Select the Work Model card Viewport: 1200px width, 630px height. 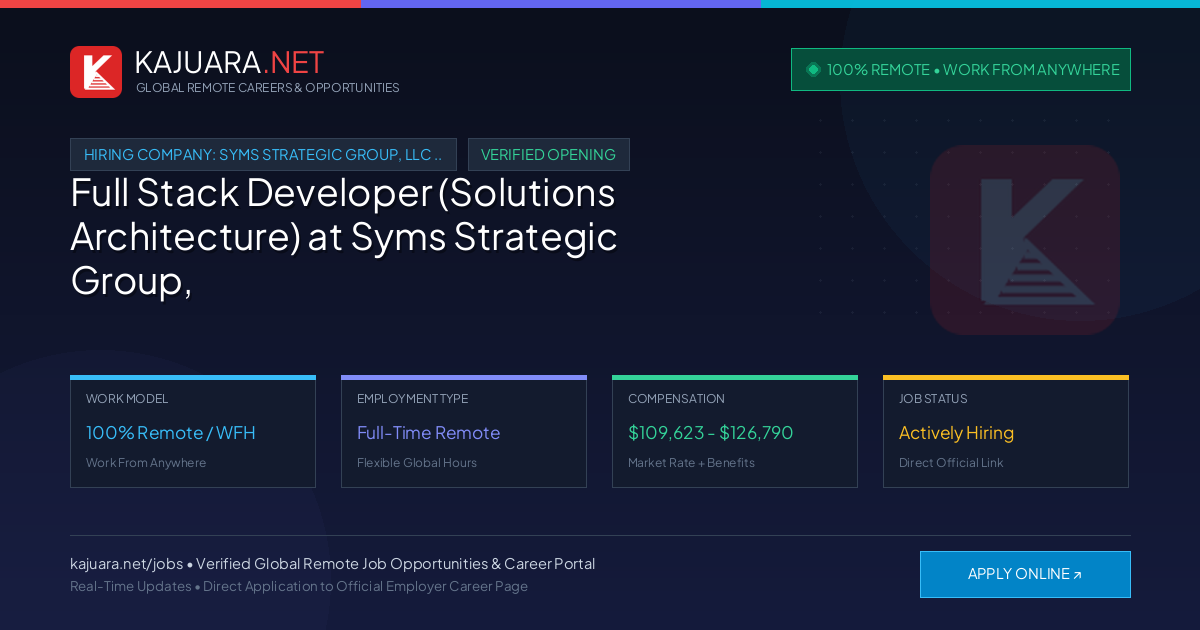193,431
